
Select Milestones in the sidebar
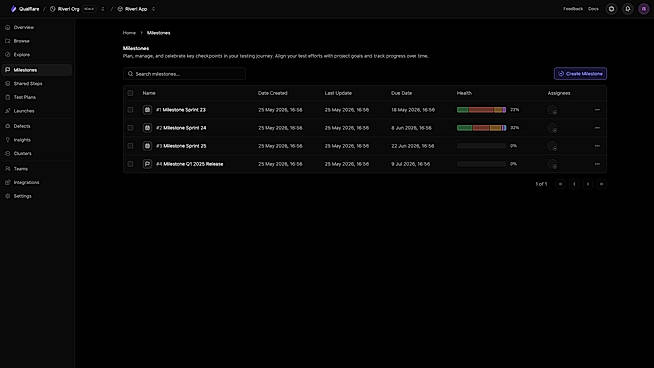coord(37,70)
